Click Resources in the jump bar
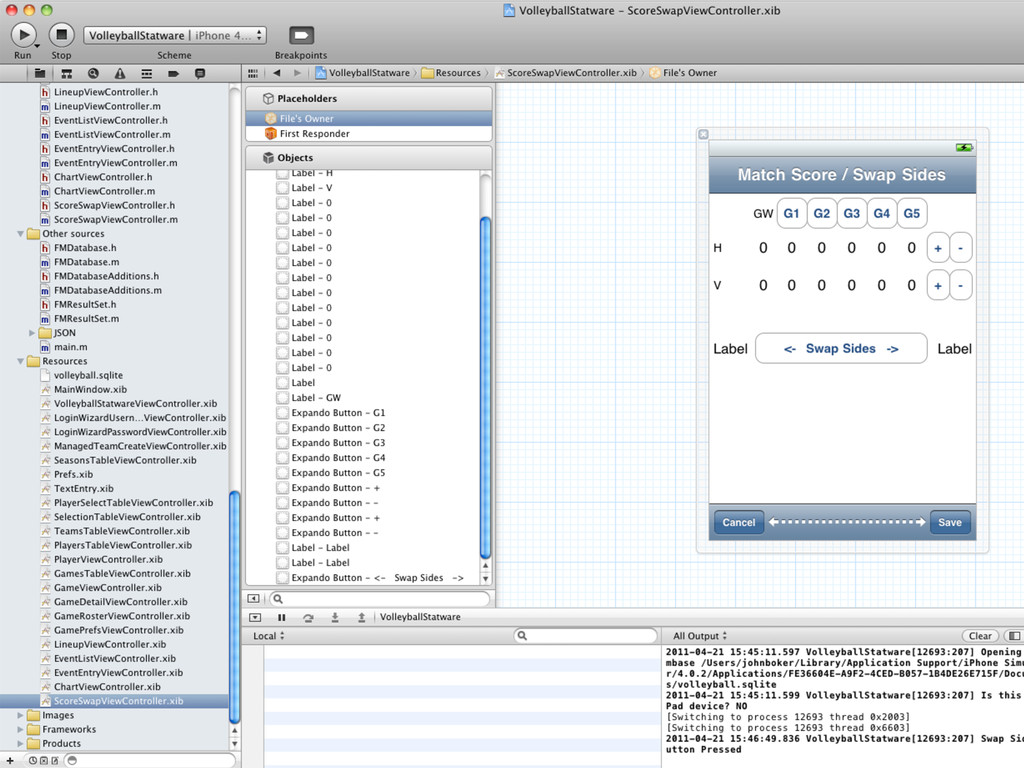This screenshot has height=768, width=1024. [451, 73]
